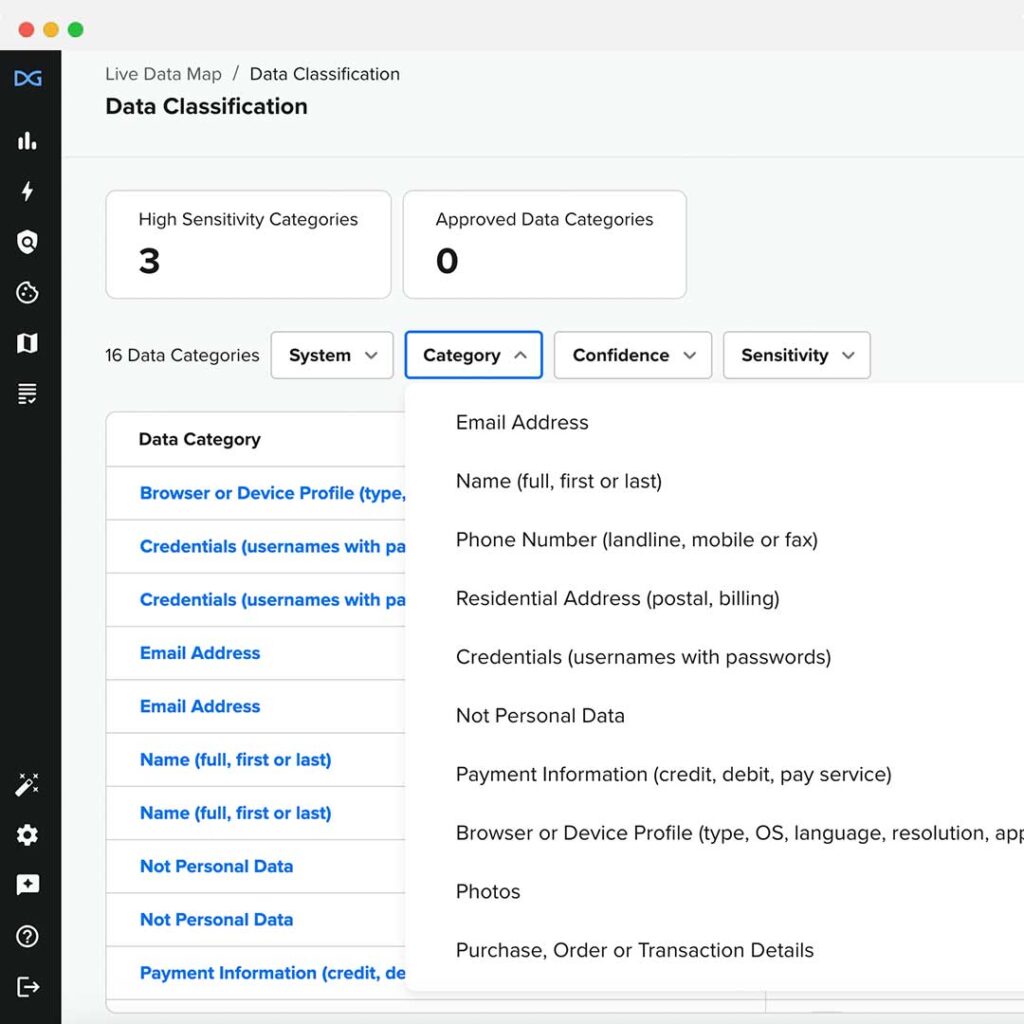The width and height of the screenshot is (1024, 1024).
Task: Open the Live Data Map icon in sidebar
Action: point(28,342)
